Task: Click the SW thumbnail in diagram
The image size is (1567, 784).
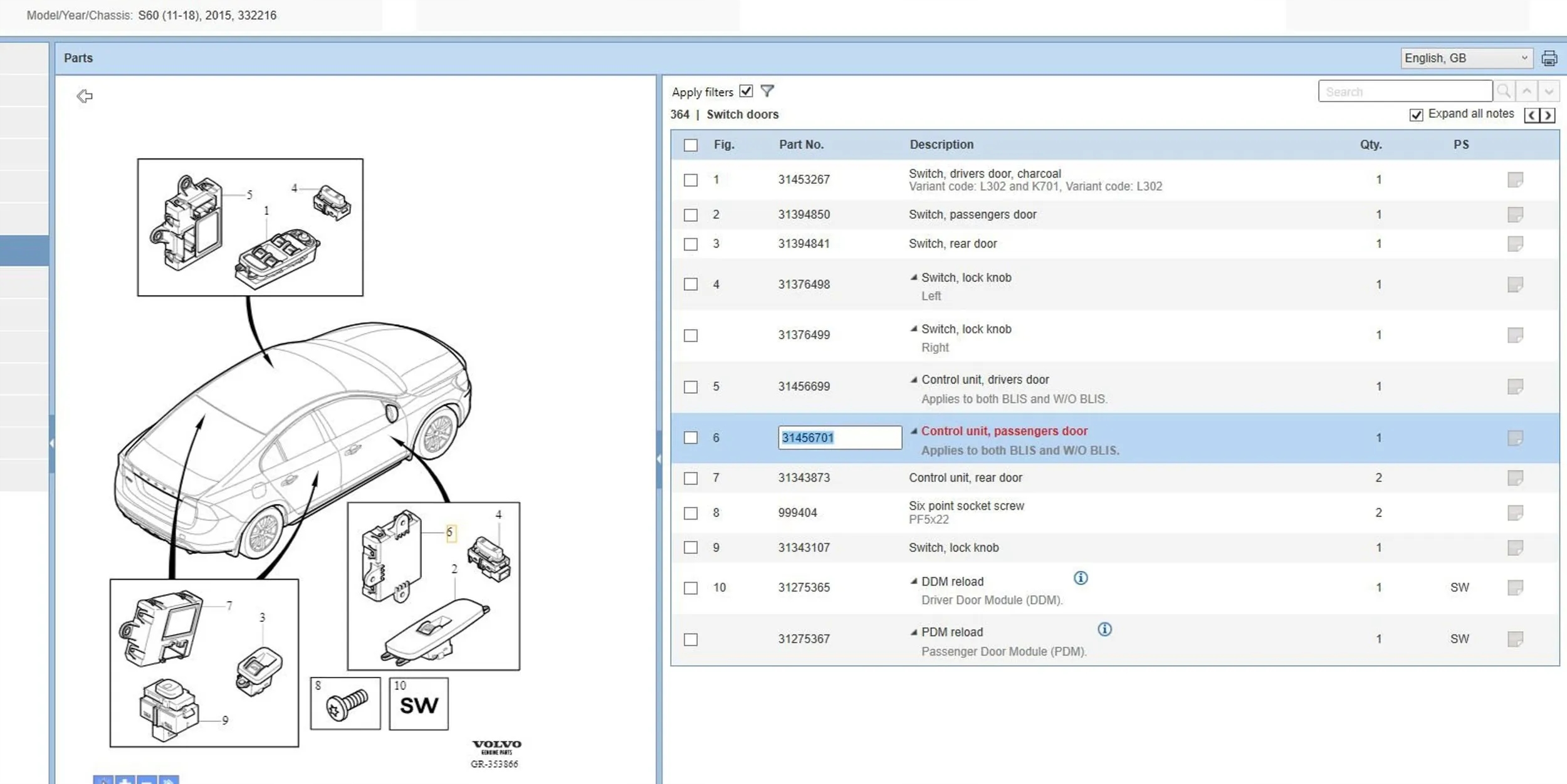Action: (418, 704)
